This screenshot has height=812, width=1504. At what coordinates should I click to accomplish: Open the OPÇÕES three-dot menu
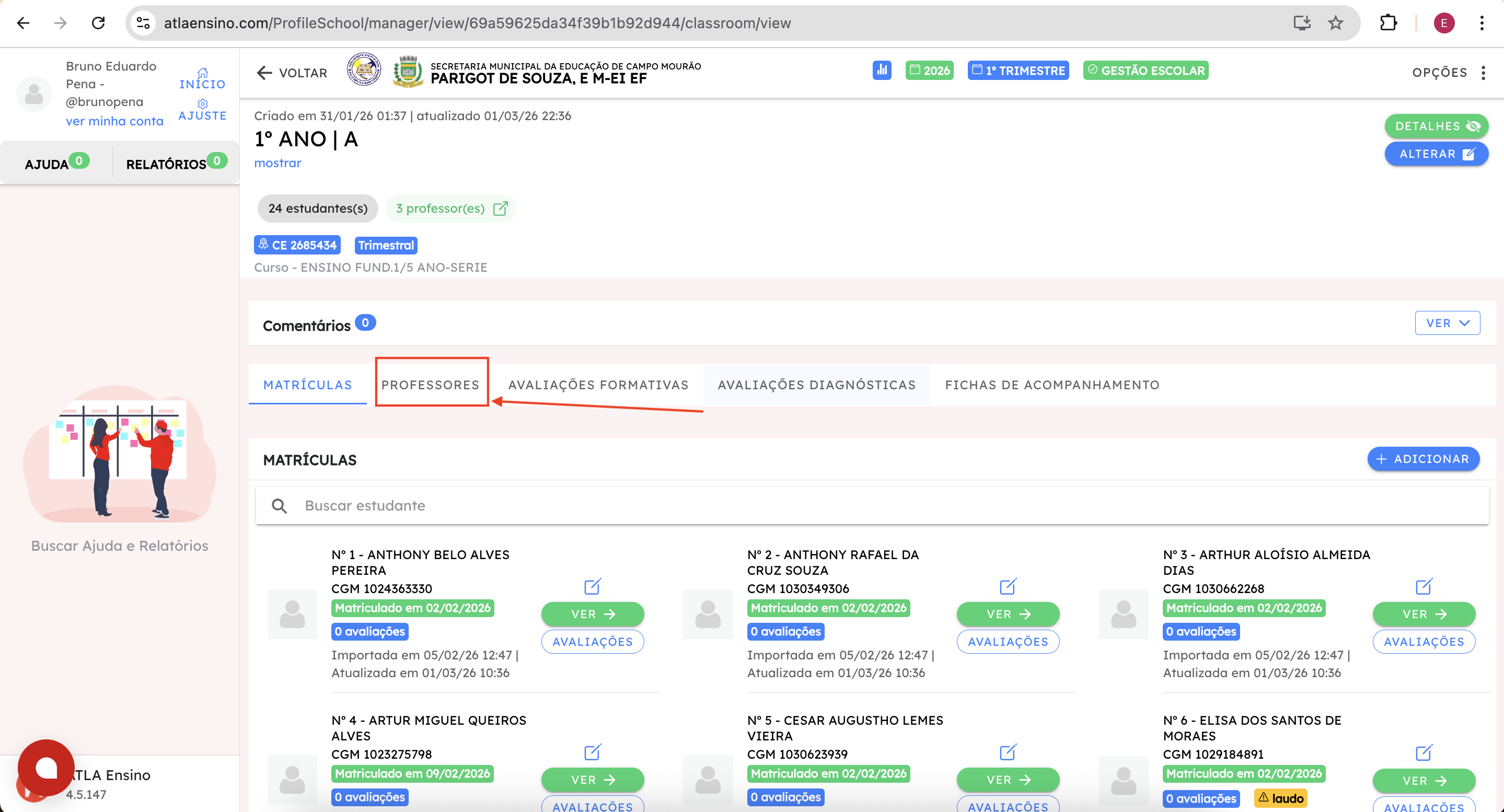pyautogui.click(x=1484, y=73)
